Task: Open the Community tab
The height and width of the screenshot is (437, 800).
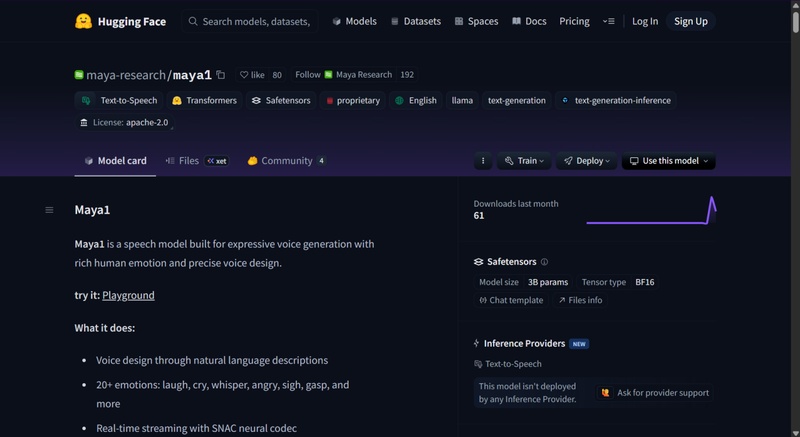Action: click(x=286, y=161)
